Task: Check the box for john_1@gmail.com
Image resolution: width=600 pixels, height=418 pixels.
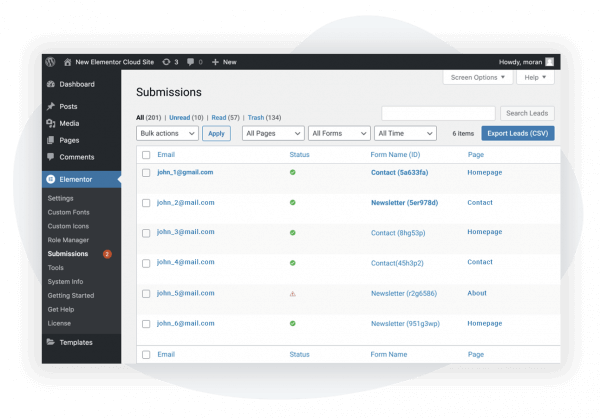Action: pyautogui.click(x=147, y=172)
